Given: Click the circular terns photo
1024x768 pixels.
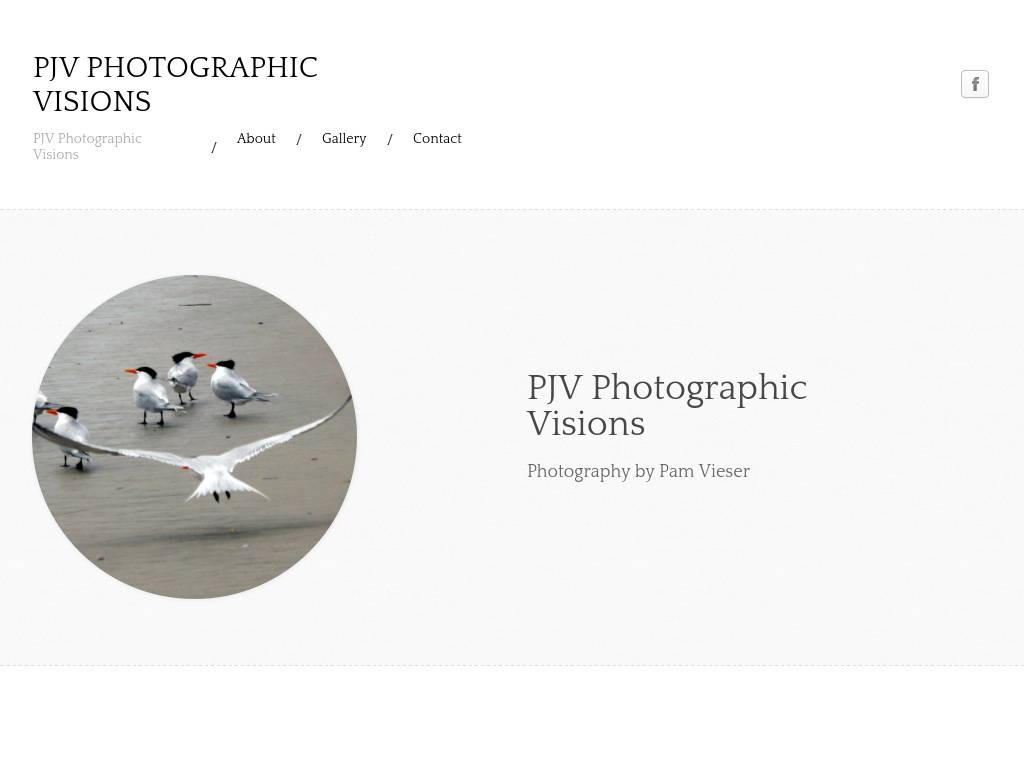Looking at the screenshot, I should click(195, 436).
